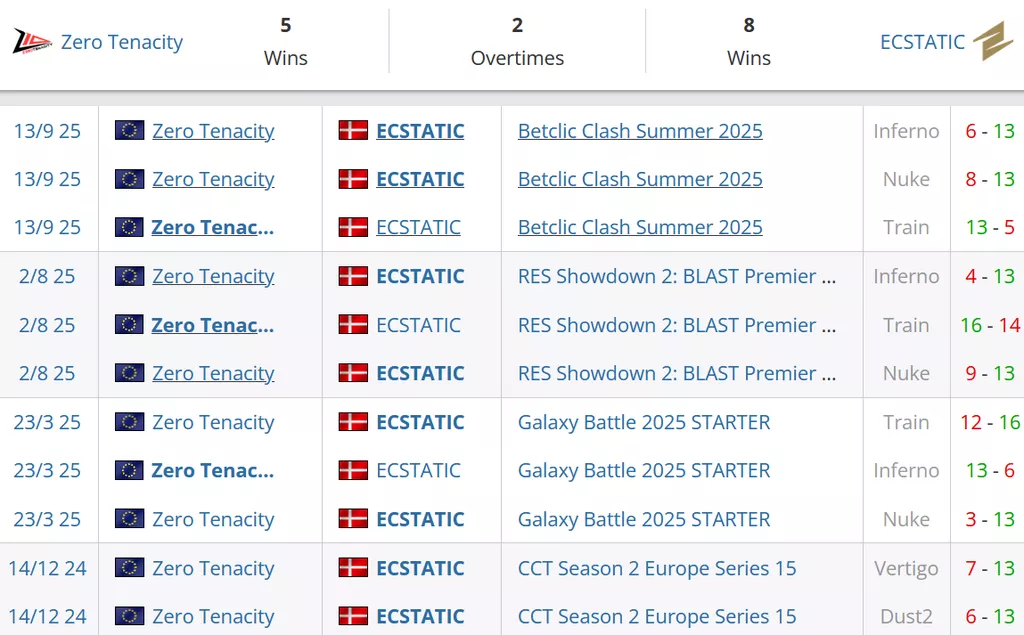Click the ECSTATIC gold logo in header
This screenshot has height=635, width=1024.
click(993, 41)
